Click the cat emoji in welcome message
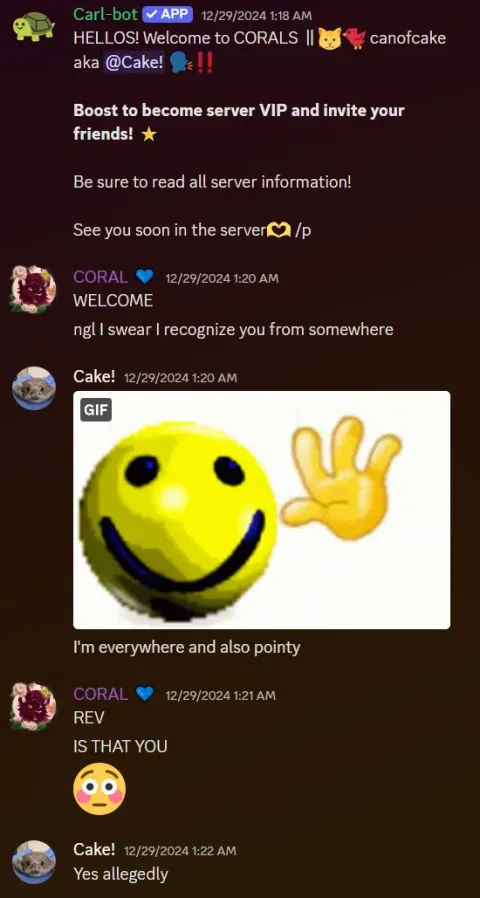480x898 pixels. tap(329, 40)
